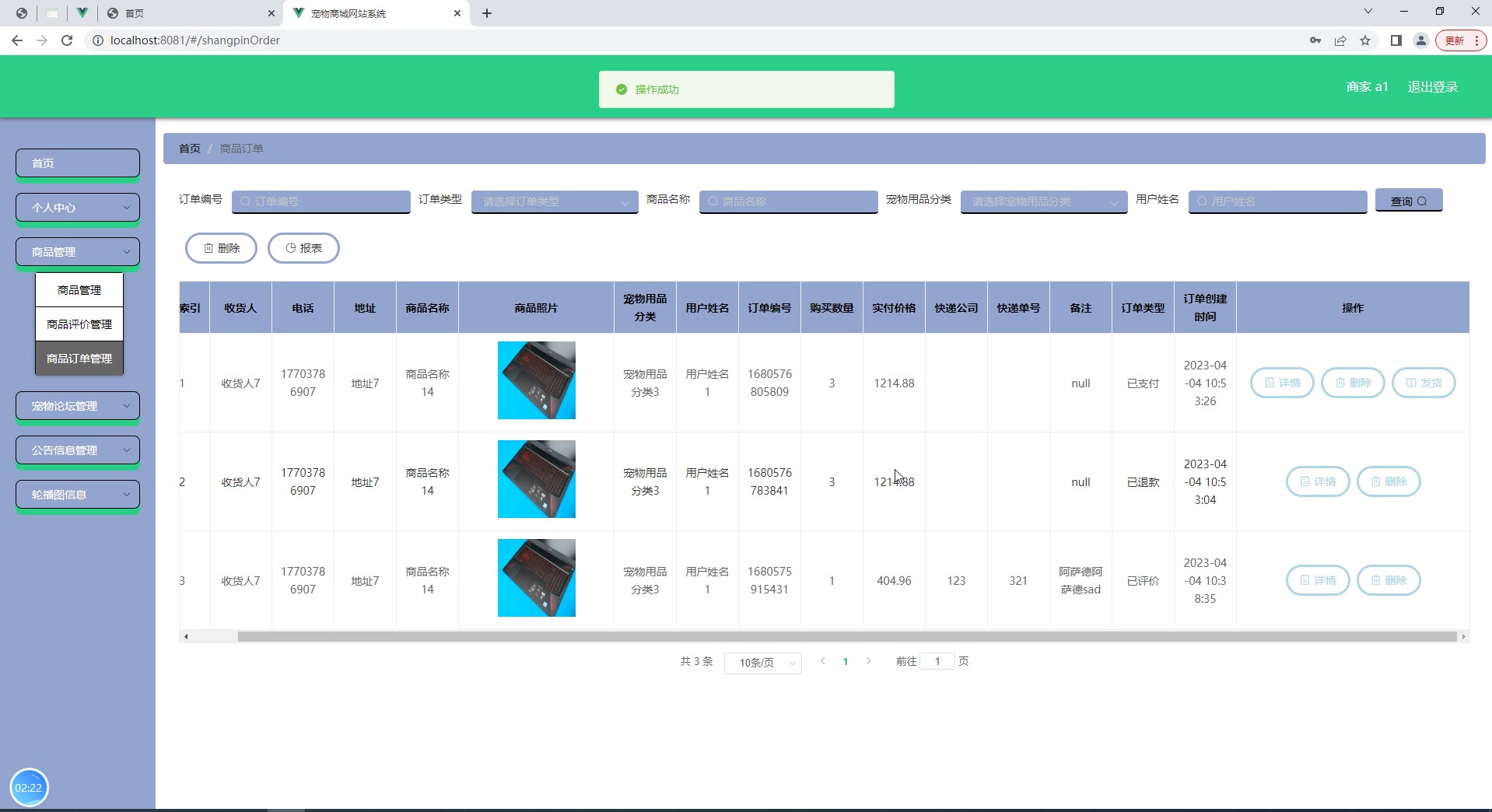
Task: Click the 报表 report button
Action: [303, 248]
